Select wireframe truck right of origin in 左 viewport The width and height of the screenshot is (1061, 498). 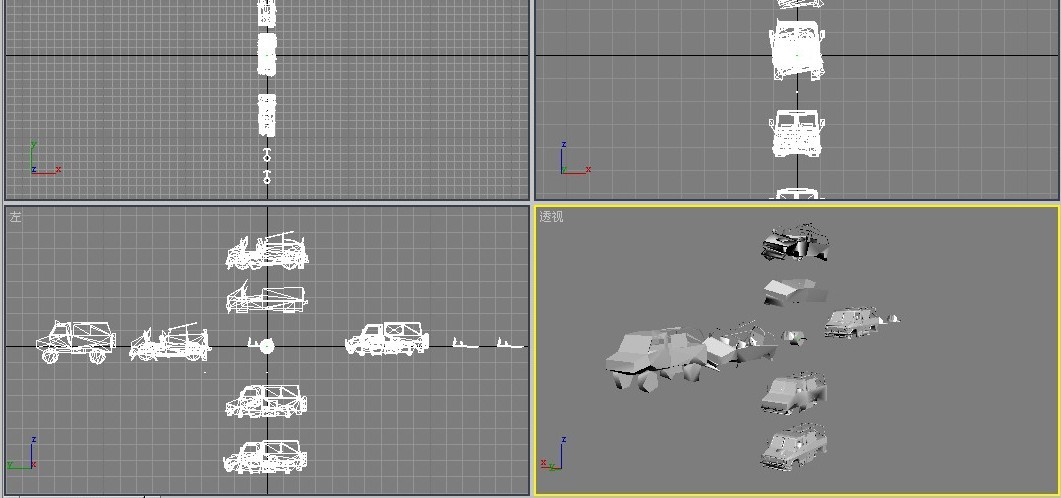(x=387, y=339)
